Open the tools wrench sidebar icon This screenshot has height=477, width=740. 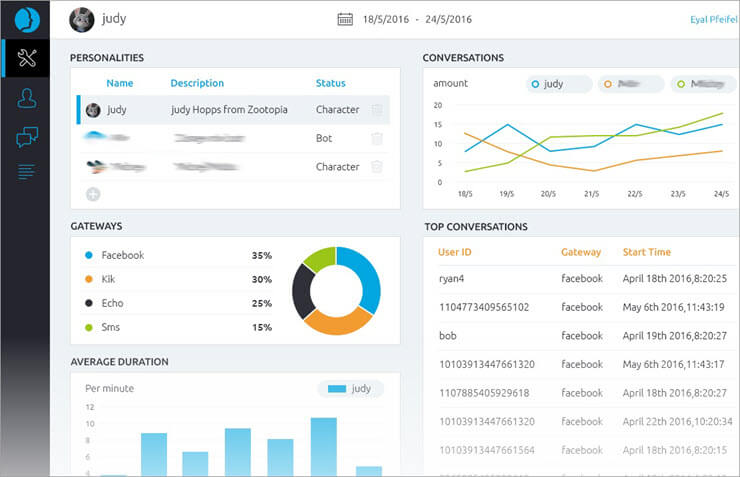coord(27,58)
